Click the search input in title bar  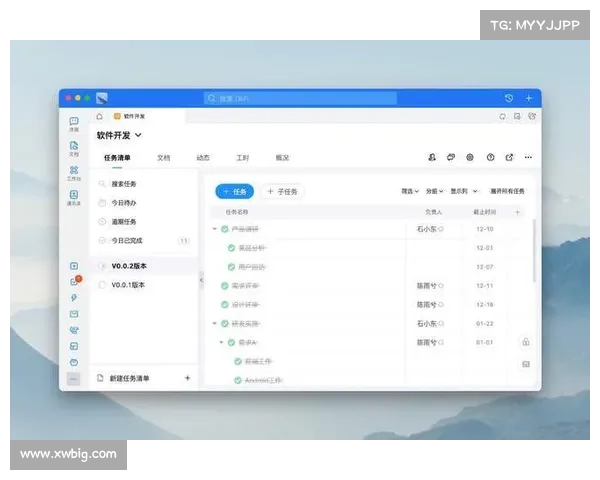300,98
